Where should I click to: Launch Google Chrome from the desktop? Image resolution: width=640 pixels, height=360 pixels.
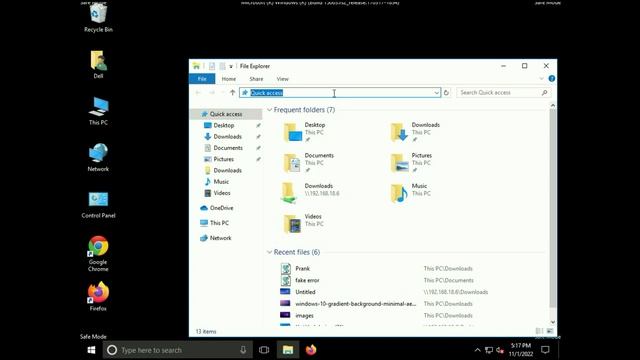(98, 254)
